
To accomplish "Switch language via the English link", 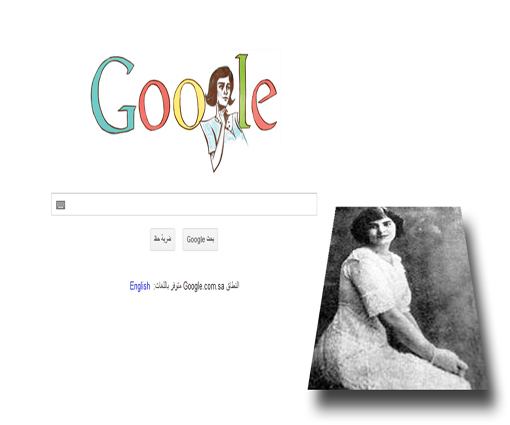I will [140, 286].
